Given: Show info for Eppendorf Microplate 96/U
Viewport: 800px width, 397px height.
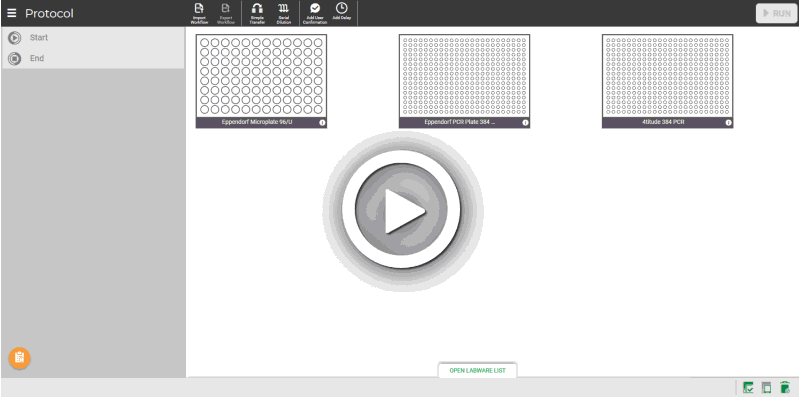Looking at the screenshot, I should point(322,123).
